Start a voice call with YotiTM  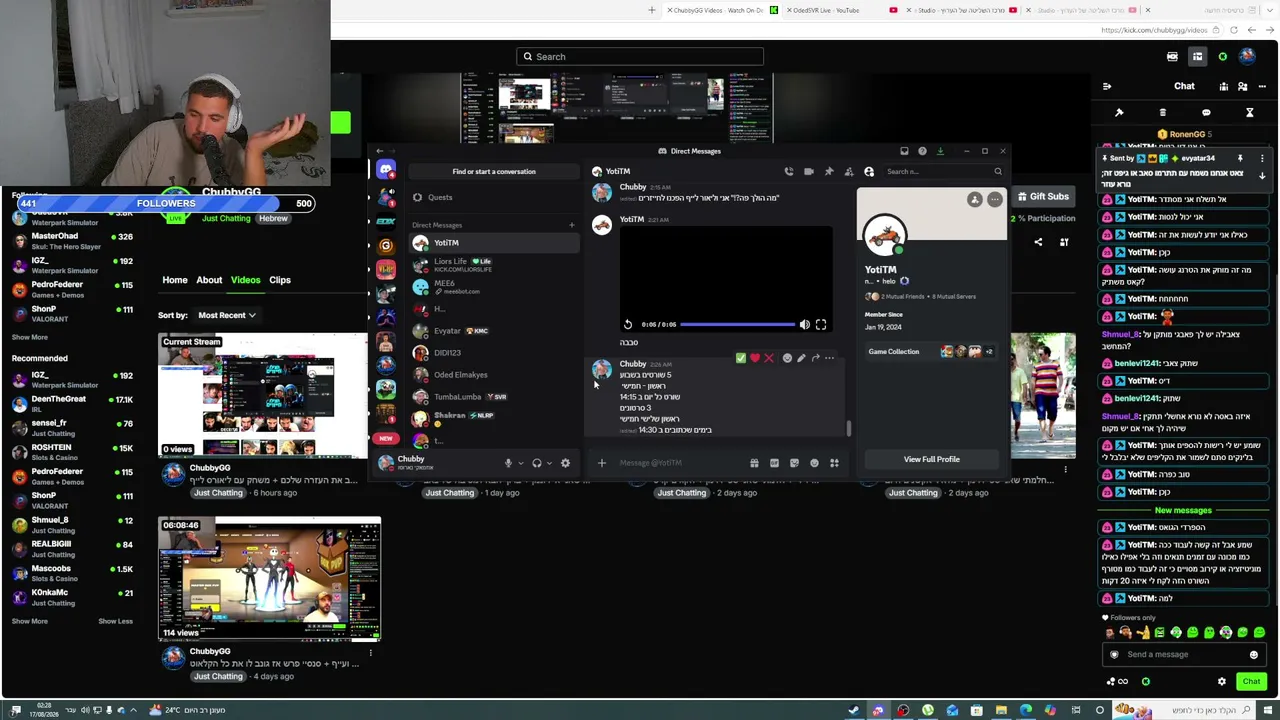pyautogui.click(x=788, y=172)
